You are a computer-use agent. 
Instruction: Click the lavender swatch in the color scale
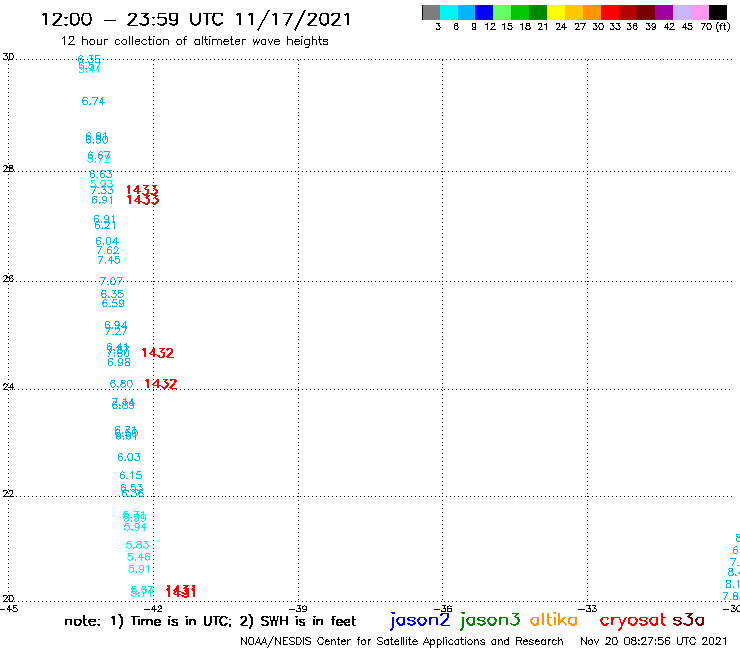(x=681, y=13)
